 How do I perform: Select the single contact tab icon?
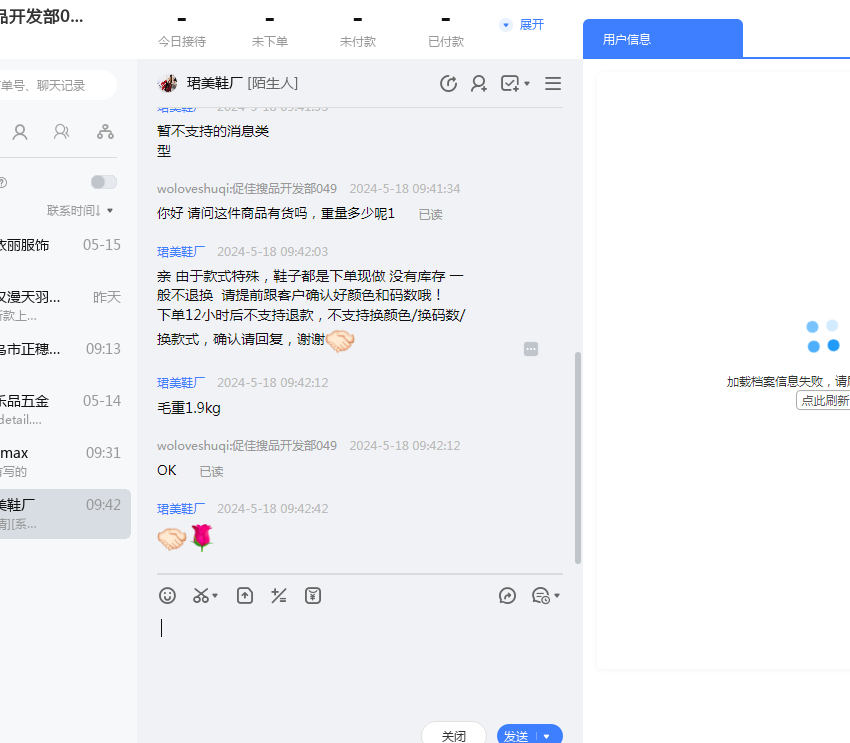pyautogui.click(x=20, y=131)
